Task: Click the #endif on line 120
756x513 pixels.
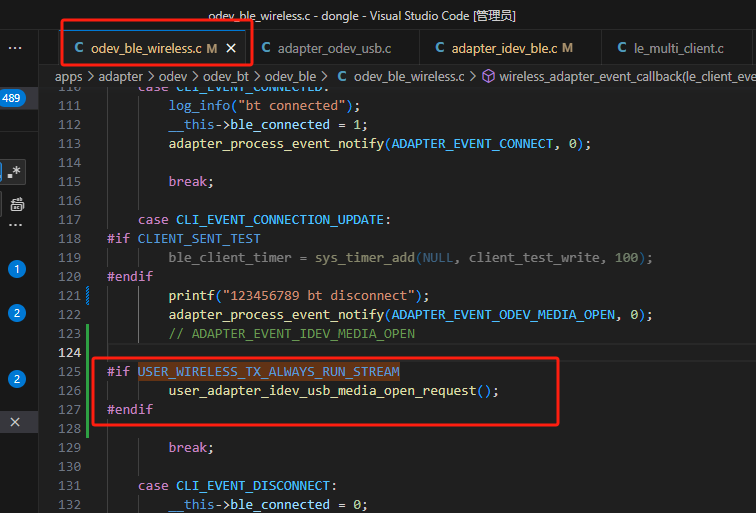Action: (x=130, y=277)
